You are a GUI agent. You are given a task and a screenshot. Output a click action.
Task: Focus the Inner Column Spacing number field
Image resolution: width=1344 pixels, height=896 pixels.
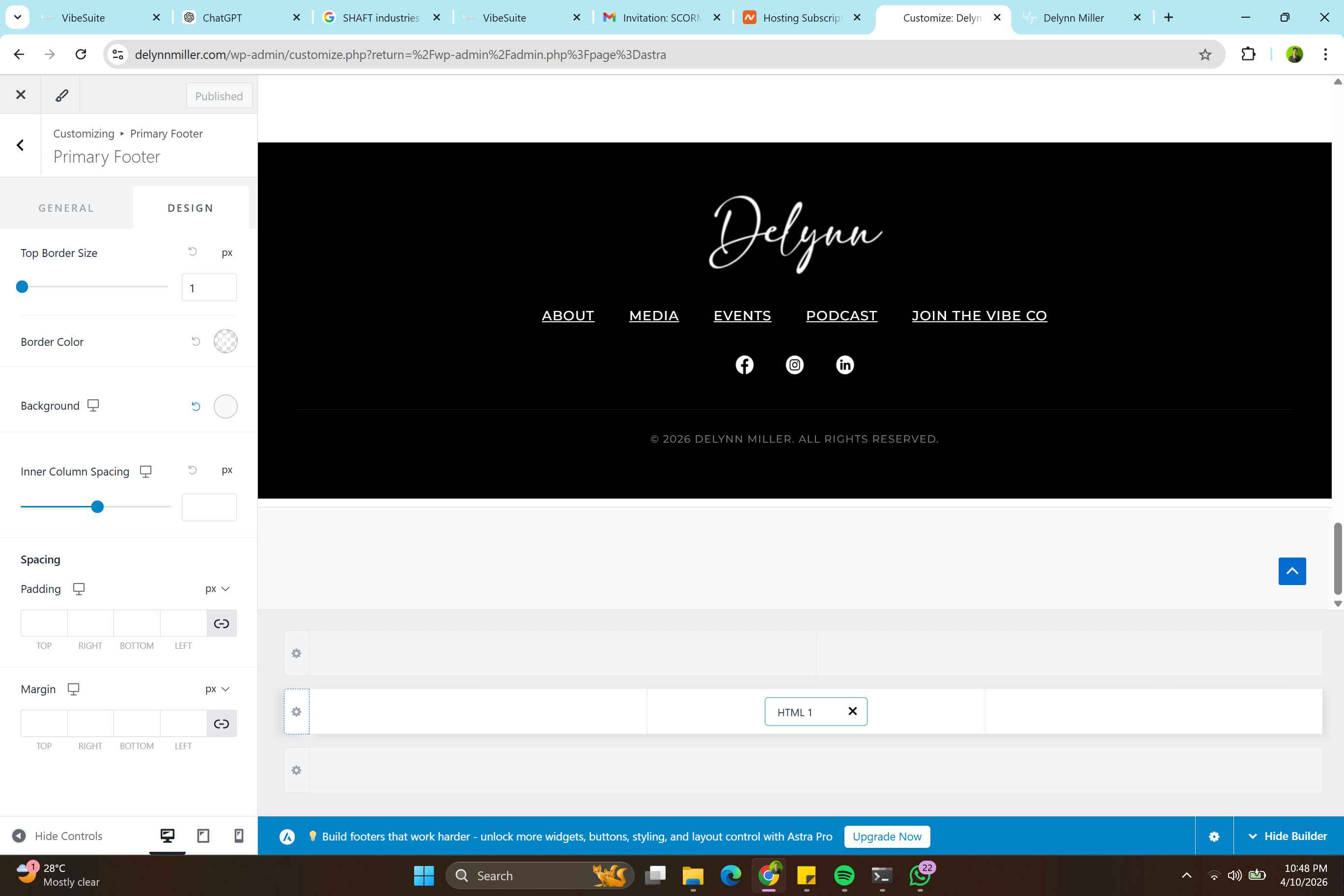click(209, 507)
